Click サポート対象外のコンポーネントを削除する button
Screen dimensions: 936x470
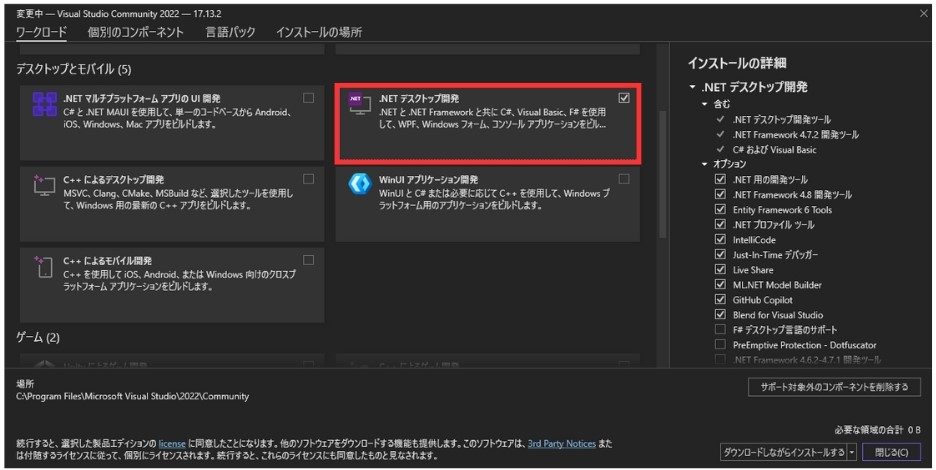(x=834, y=387)
